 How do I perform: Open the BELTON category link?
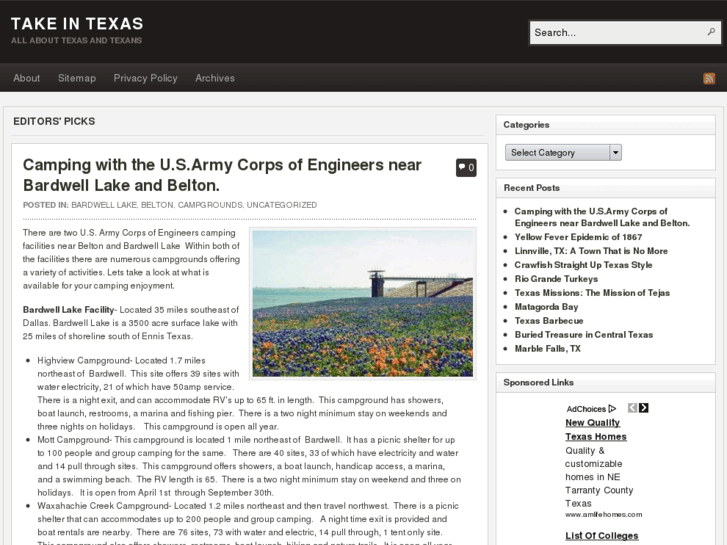(x=157, y=205)
